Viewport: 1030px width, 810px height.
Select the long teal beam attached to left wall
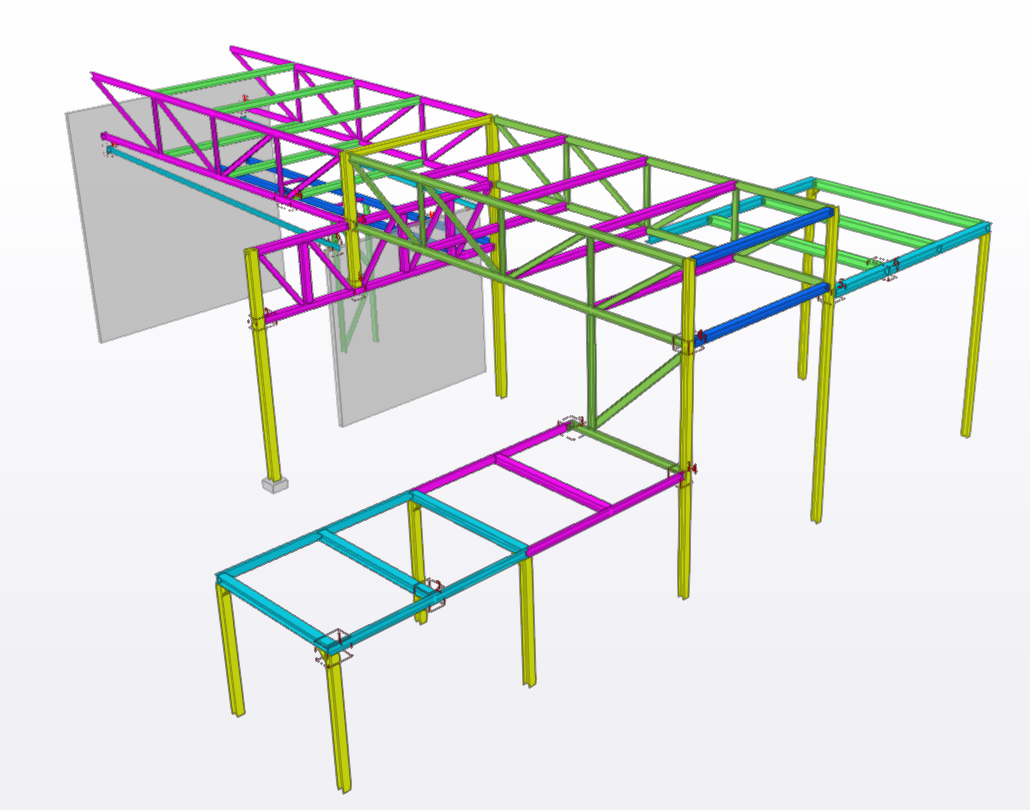click(223, 199)
